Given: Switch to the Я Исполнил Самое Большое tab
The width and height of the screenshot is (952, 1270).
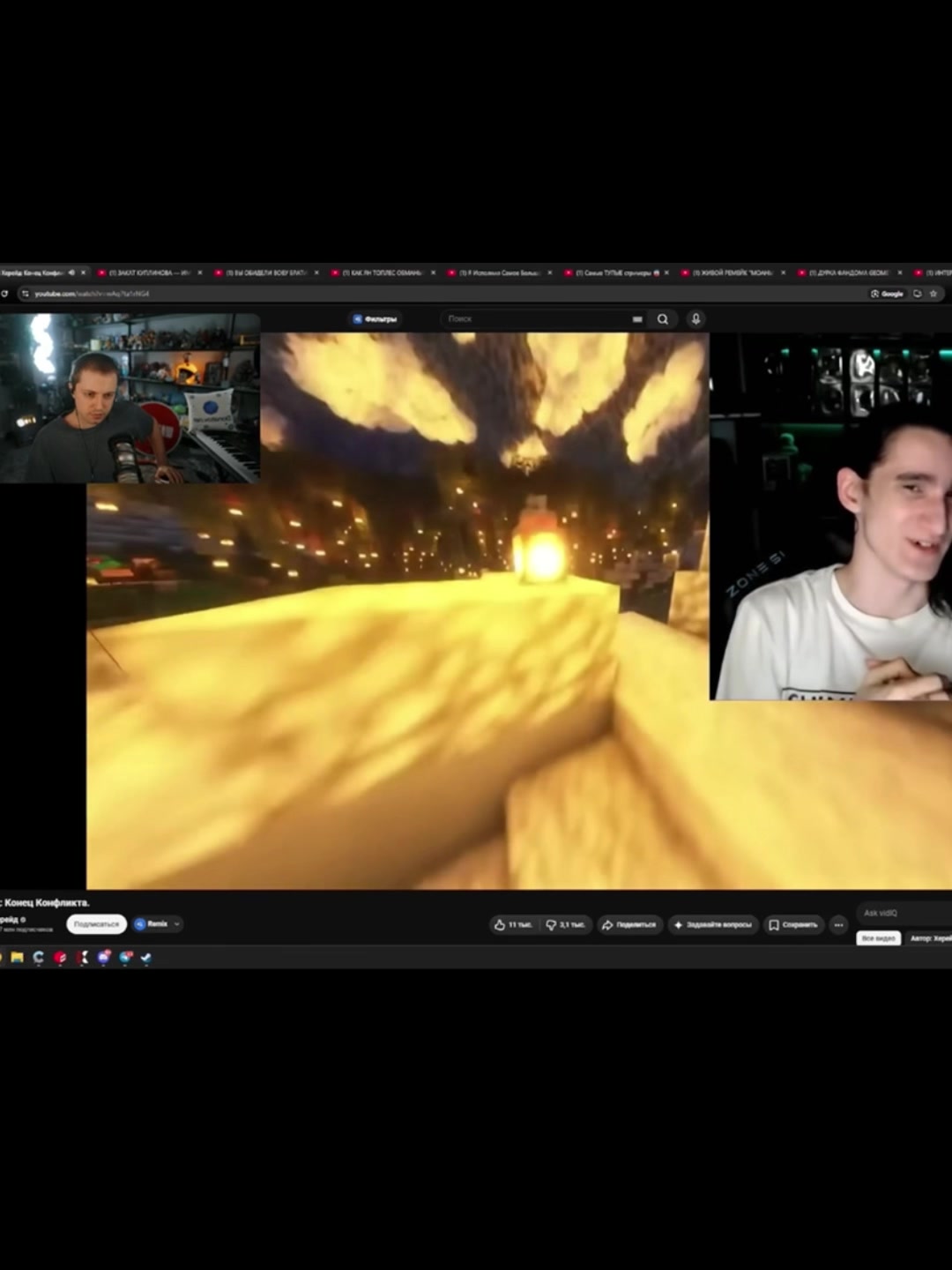Looking at the screenshot, I should pos(498,273).
